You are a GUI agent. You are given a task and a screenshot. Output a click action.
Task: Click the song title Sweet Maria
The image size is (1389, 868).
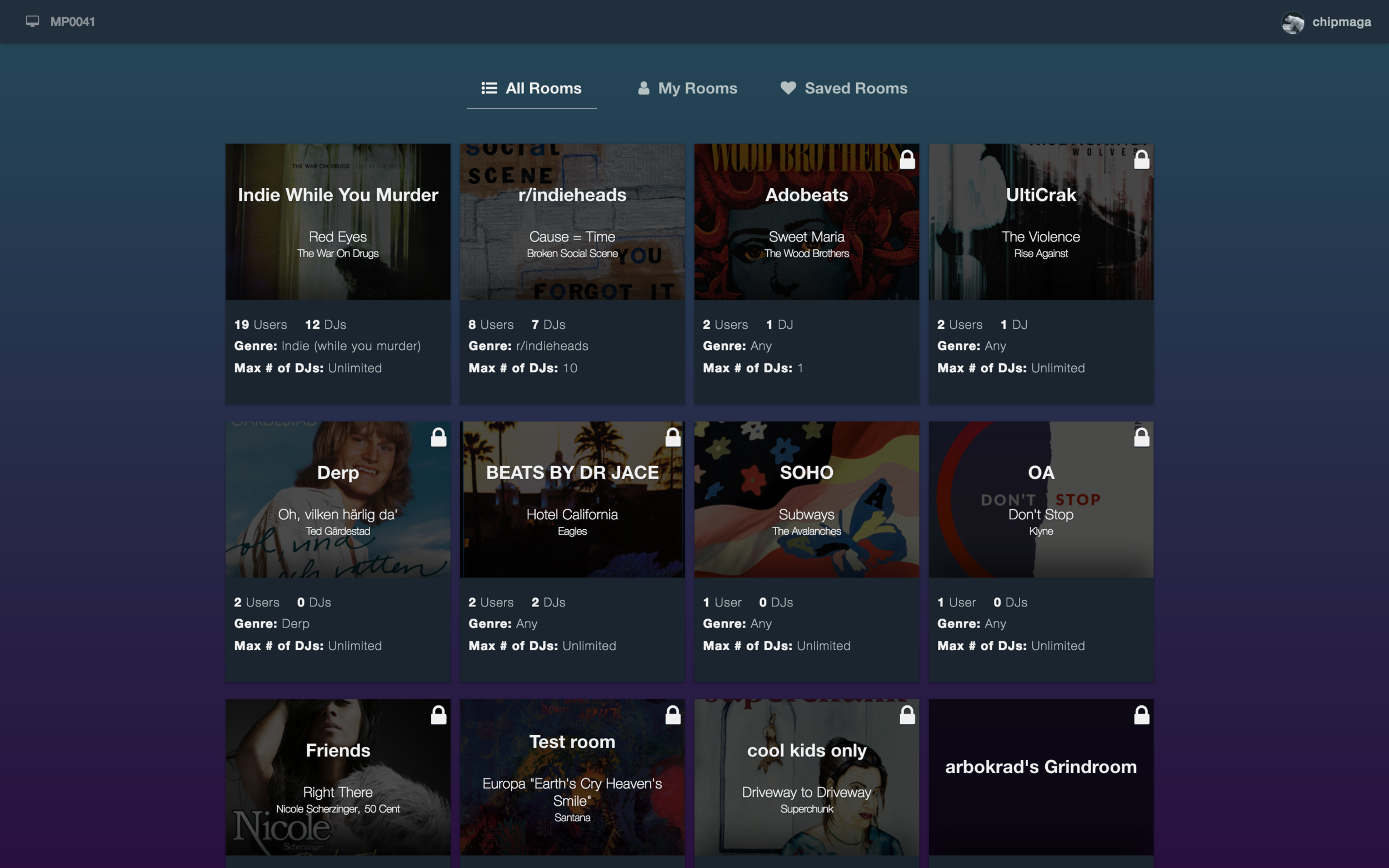[x=806, y=237]
